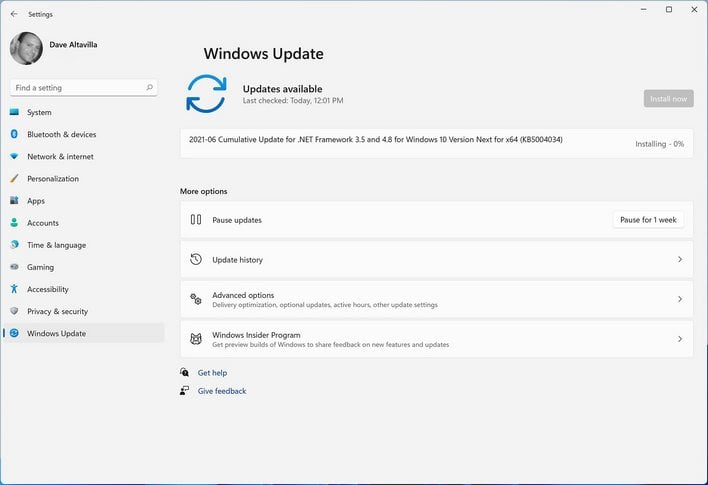Image resolution: width=708 pixels, height=485 pixels.
Task: Click the Update history clock icon
Action: 196,259
